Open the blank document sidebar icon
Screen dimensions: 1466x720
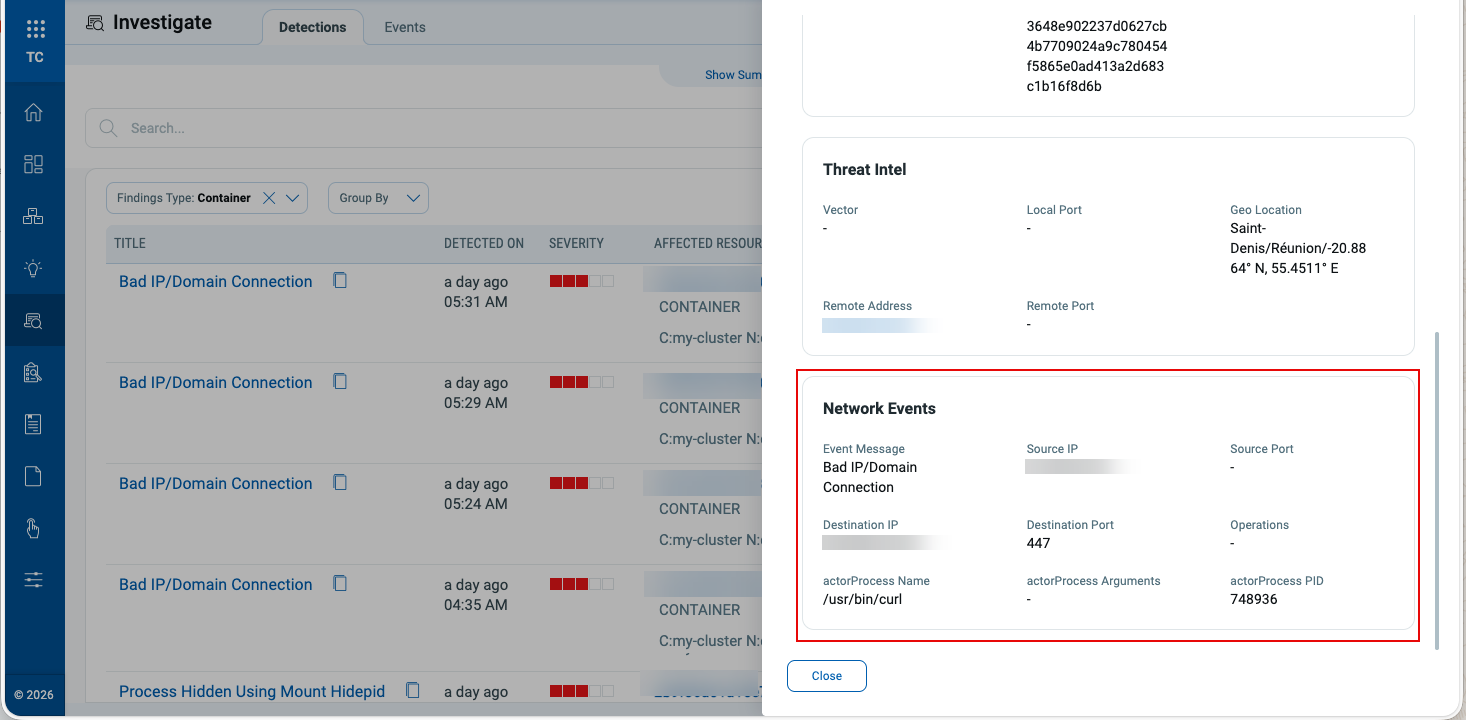point(33,476)
